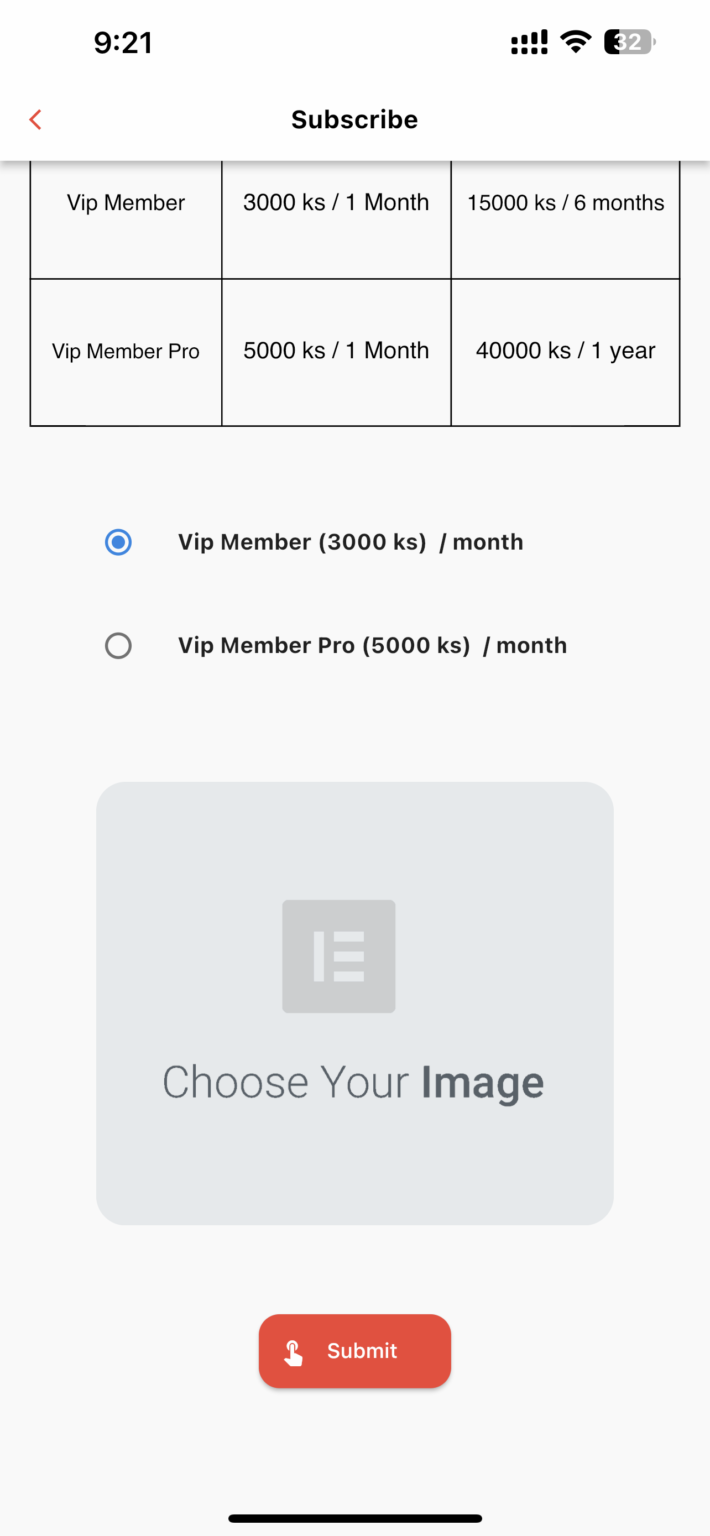710x1536 pixels.
Task: Tap the battery indicator in status bar
Action: [630, 42]
